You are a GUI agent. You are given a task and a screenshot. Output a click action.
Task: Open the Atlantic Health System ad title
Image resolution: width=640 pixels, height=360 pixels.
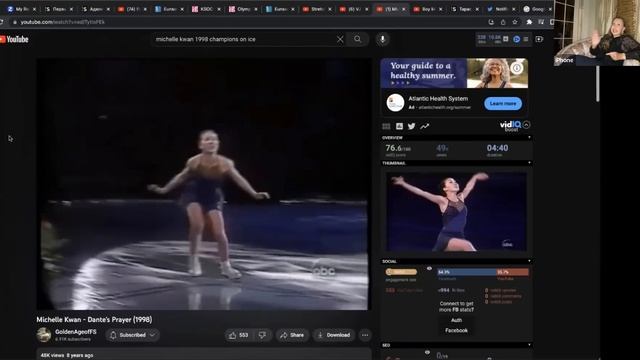(x=438, y=98)
